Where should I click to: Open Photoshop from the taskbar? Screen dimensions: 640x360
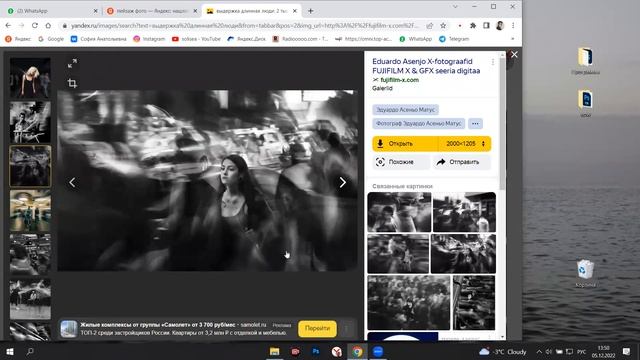316,351
